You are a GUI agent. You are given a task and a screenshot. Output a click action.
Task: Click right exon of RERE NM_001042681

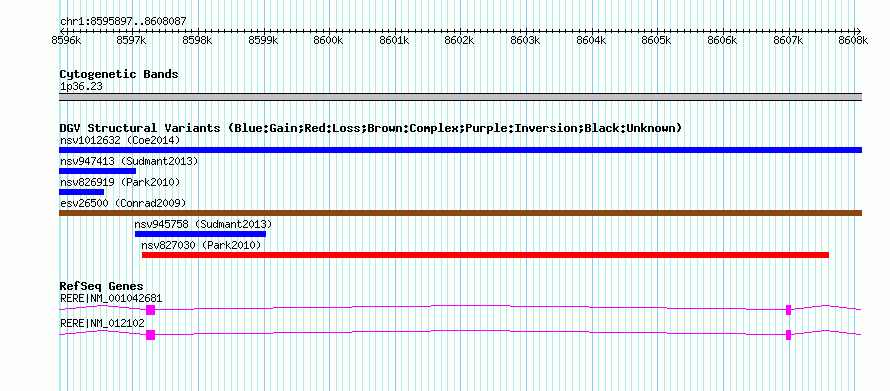tap(788, 310)
